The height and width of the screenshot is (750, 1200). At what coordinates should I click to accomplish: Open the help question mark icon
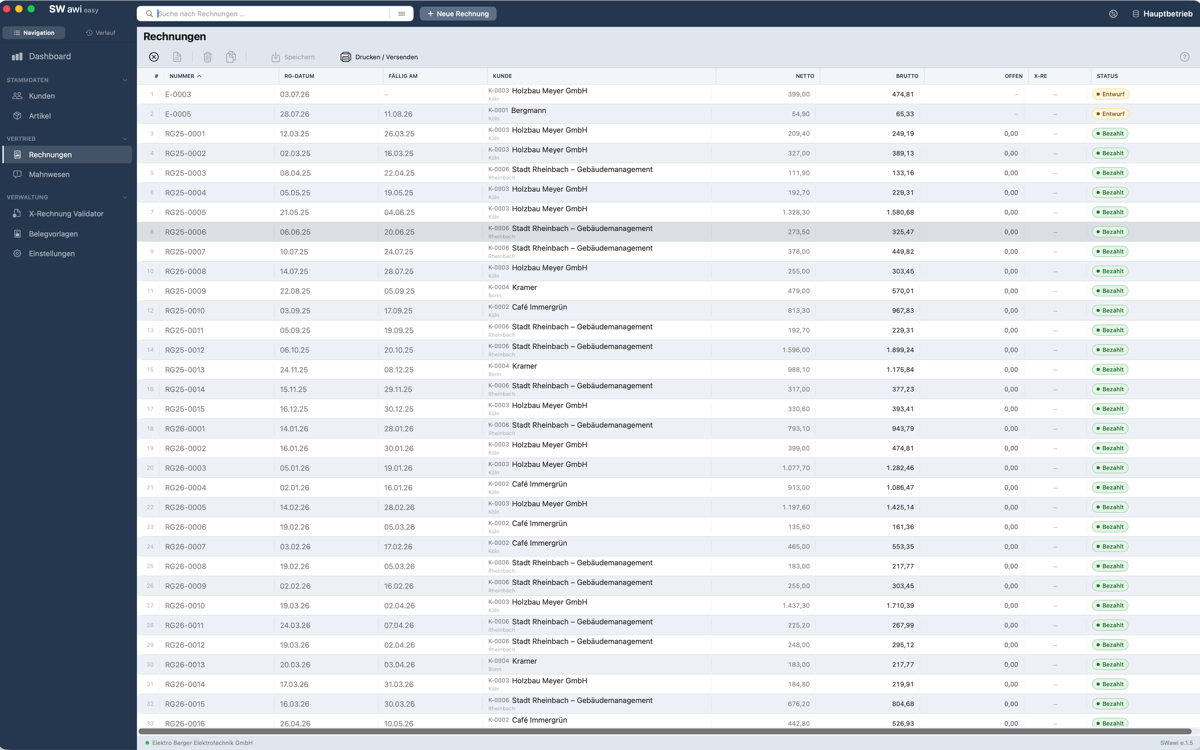(x=1185, y=57)
